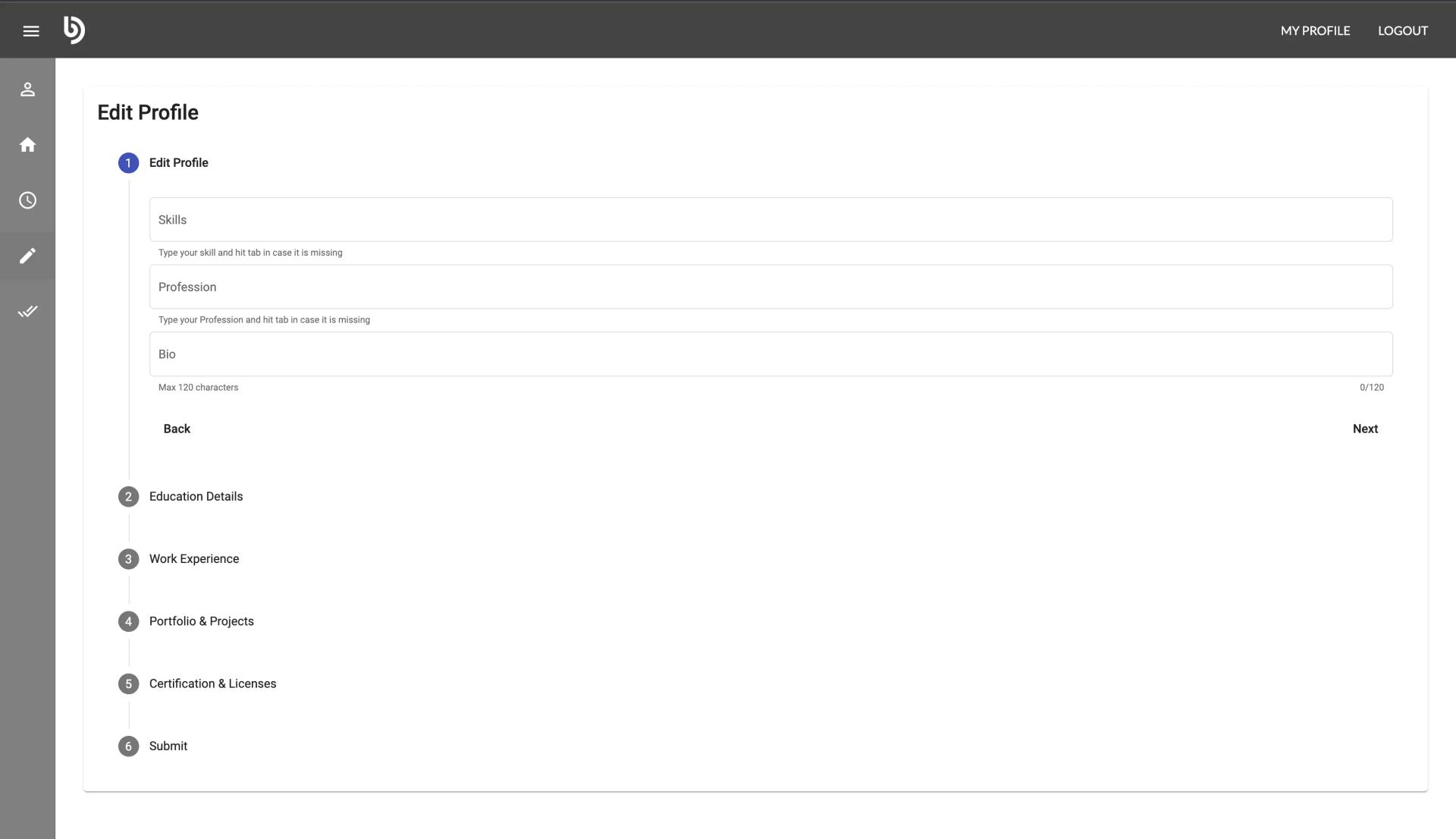
Task: Click the Profession input field
Action: [x=771, y=287]
